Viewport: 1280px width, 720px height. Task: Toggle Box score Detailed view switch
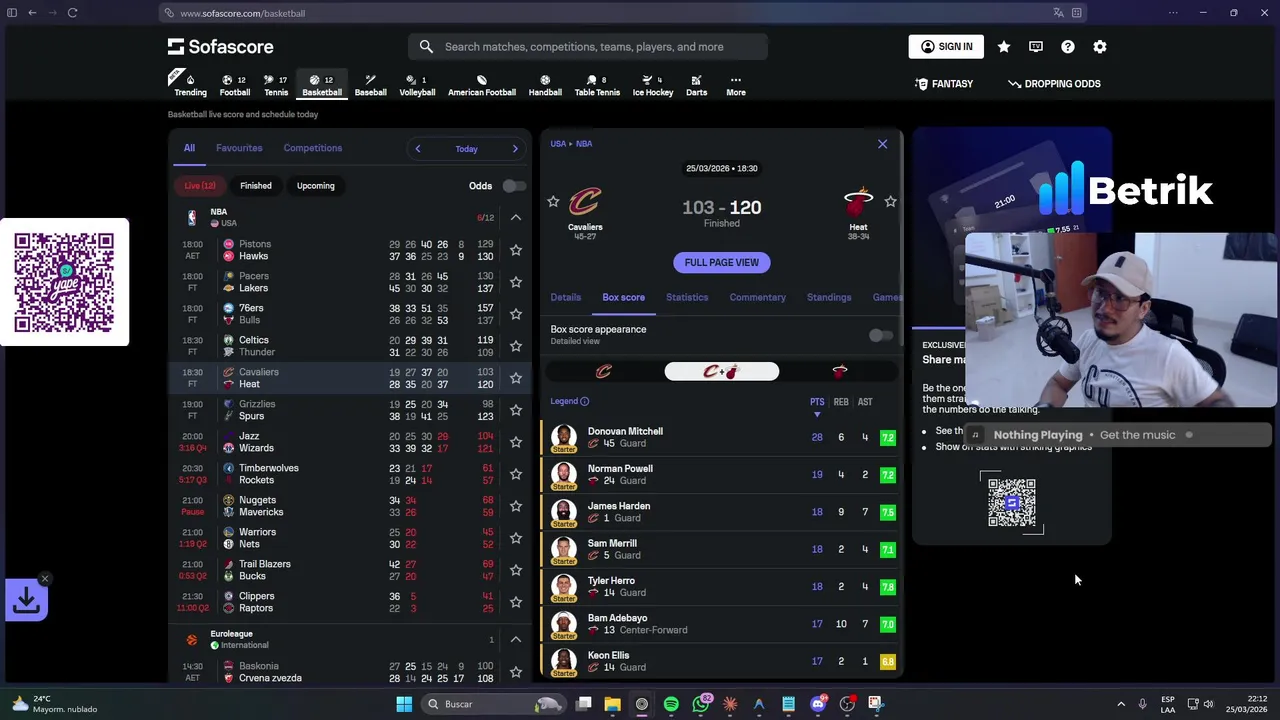(x=880, y=335)
